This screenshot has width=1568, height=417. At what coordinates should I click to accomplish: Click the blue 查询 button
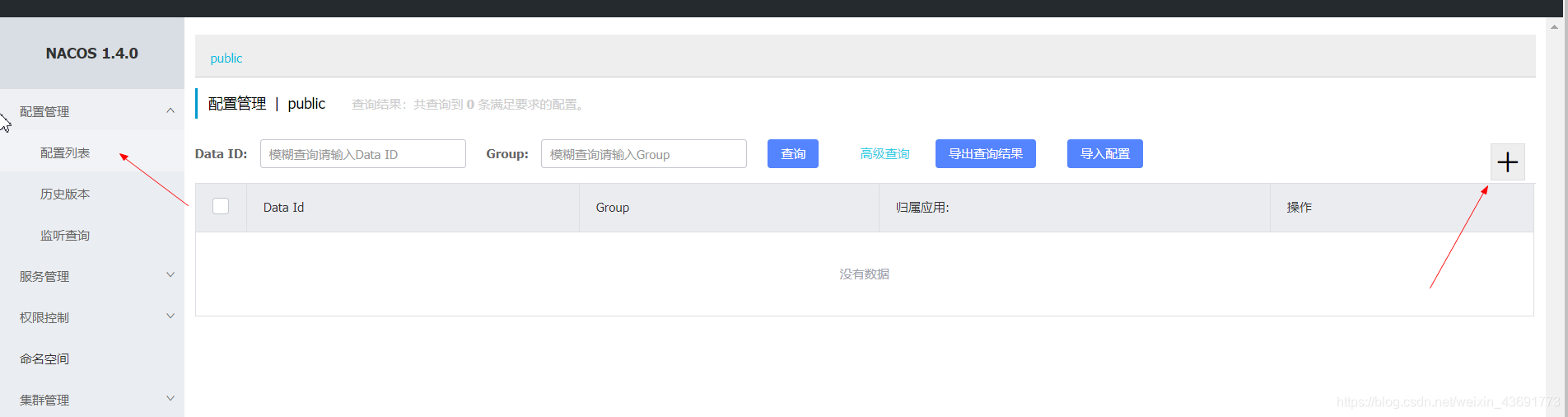793,154
